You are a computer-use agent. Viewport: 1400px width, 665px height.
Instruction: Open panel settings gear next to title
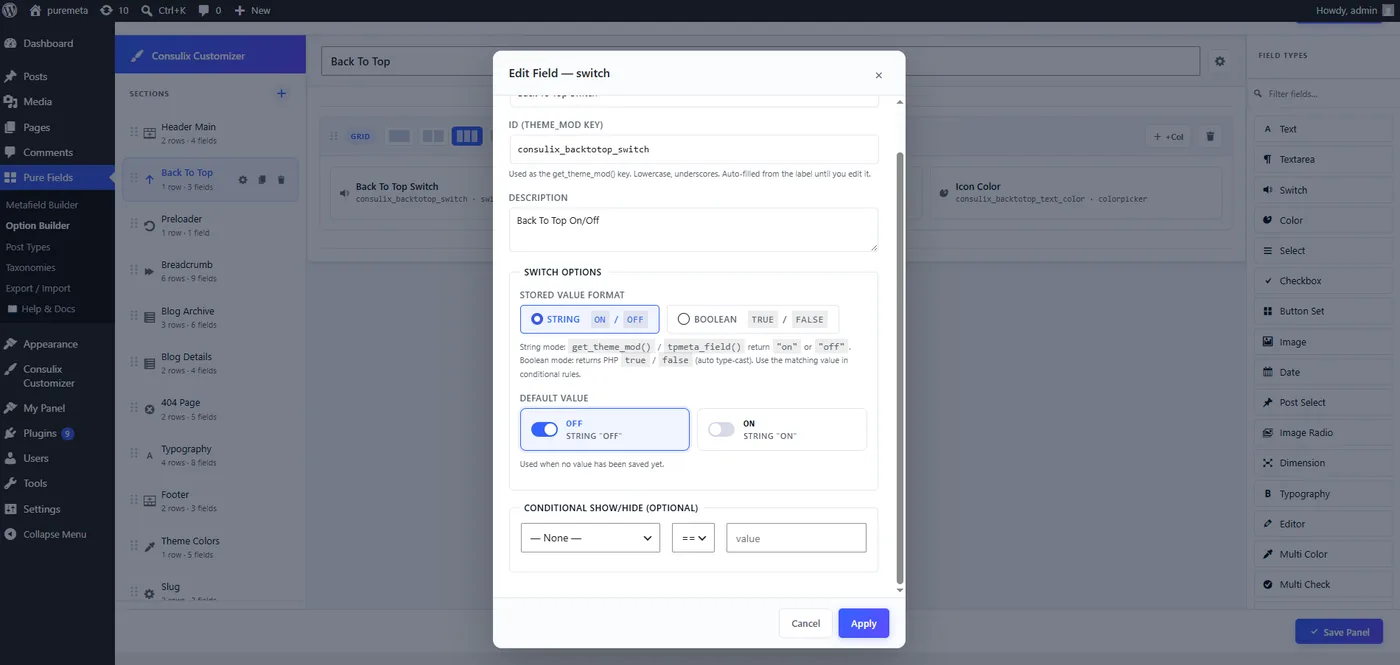(1220, 61)
